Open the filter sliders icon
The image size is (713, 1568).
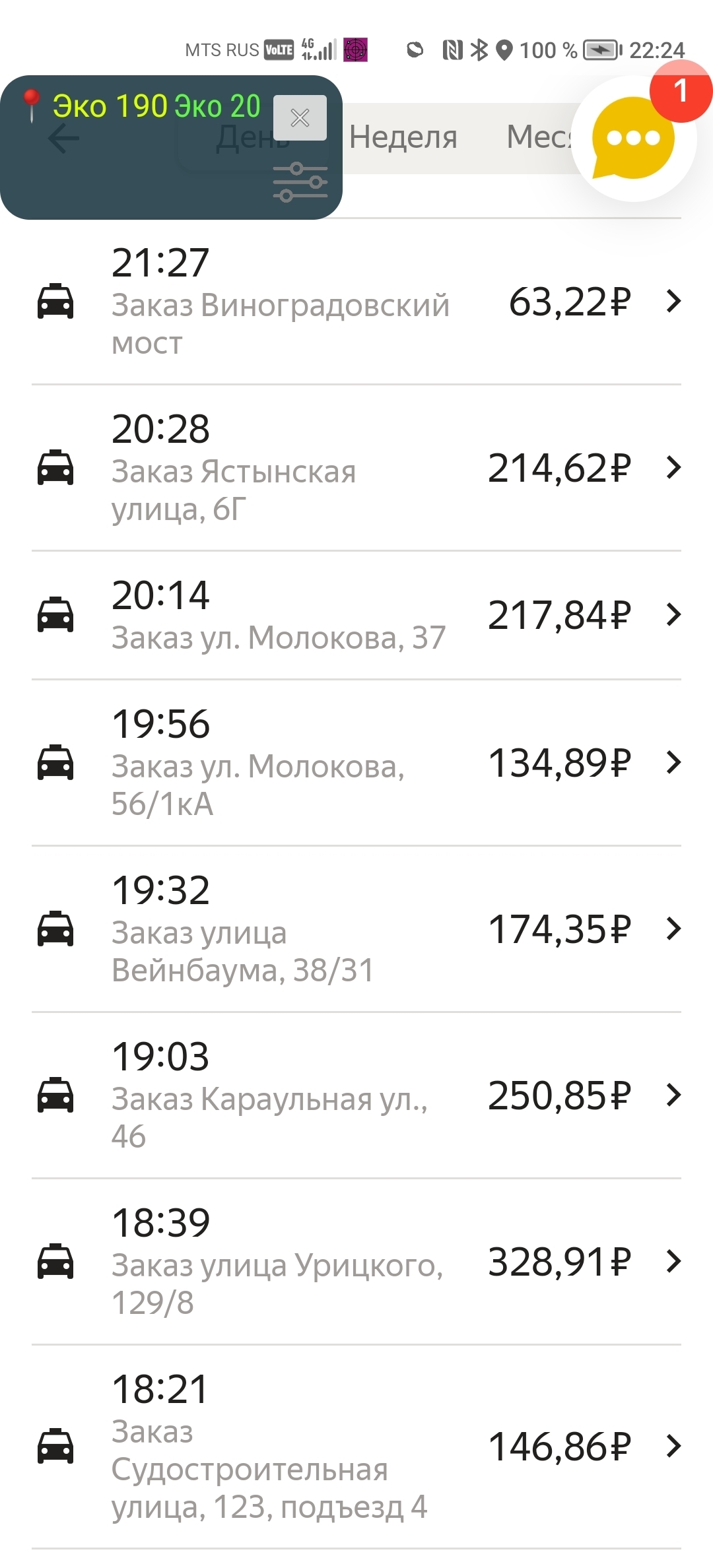click(300, 181)
